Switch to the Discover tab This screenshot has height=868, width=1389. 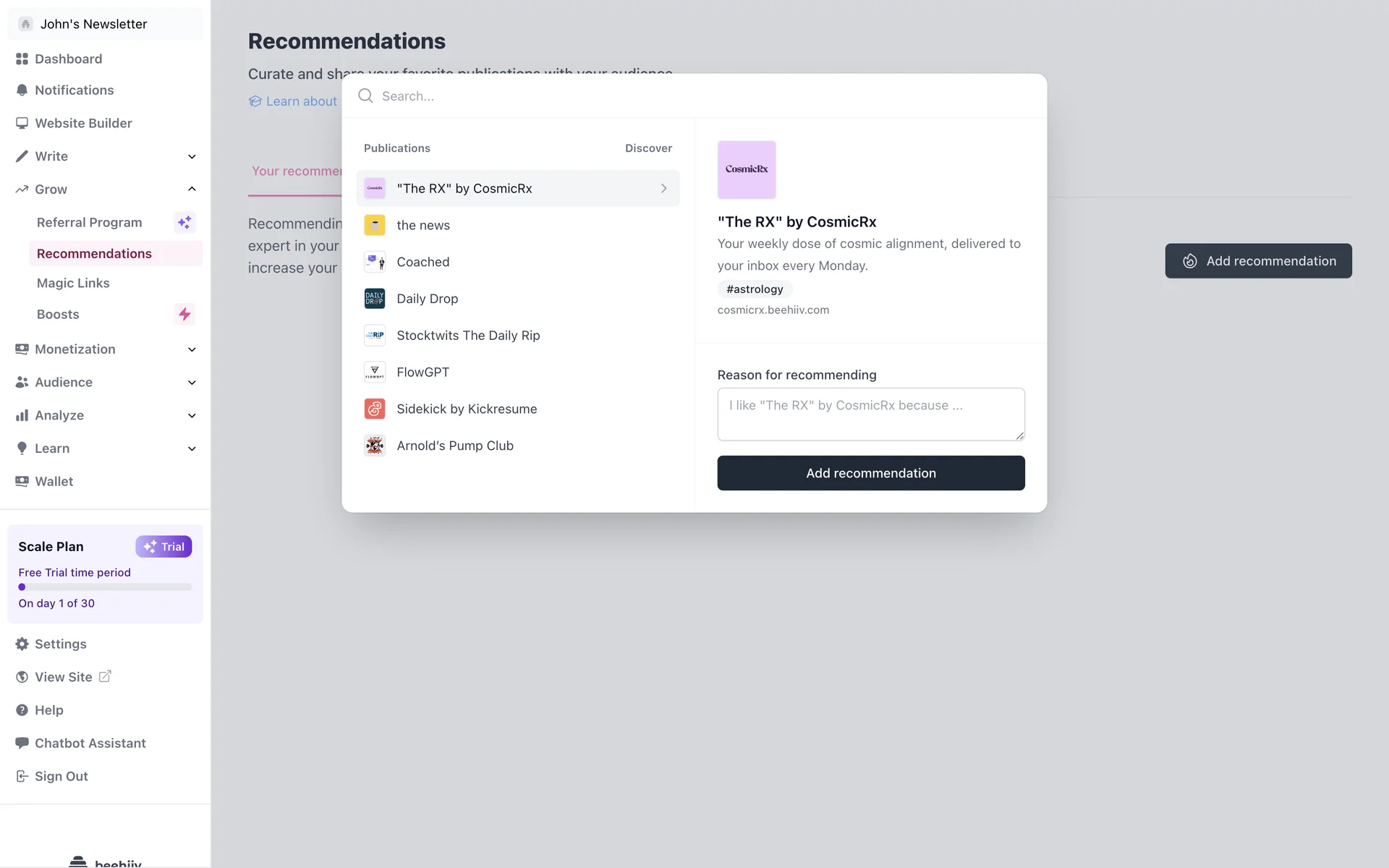coord(648,148)
